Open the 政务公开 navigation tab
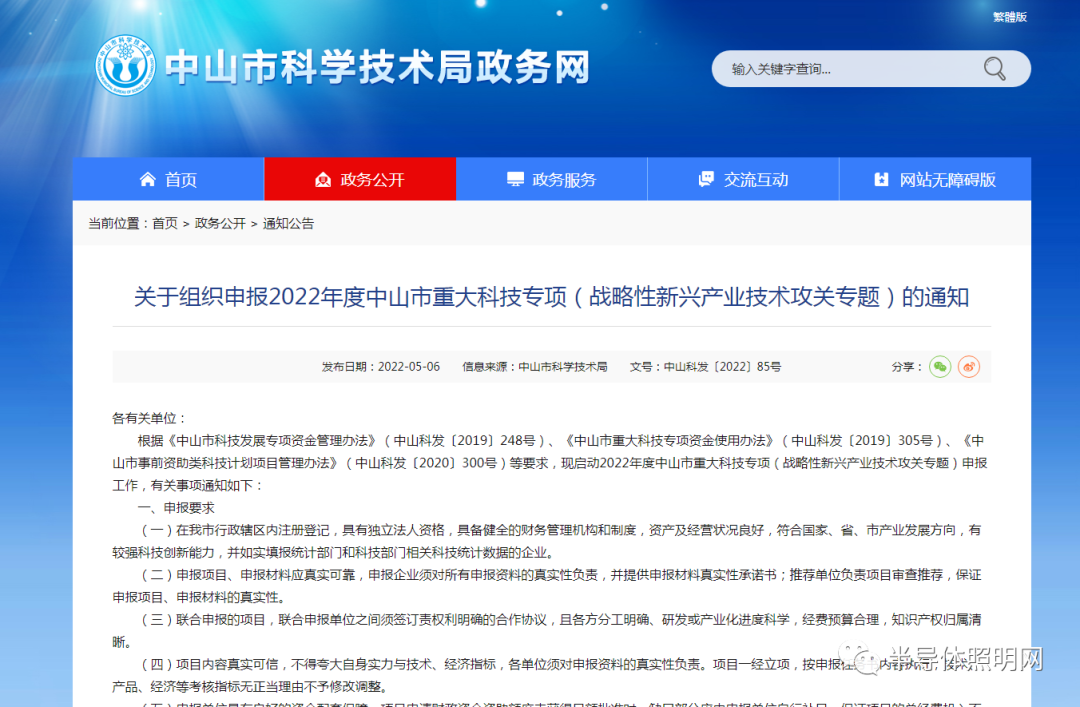Screen dimensions: 1080x707 [360, 179]
